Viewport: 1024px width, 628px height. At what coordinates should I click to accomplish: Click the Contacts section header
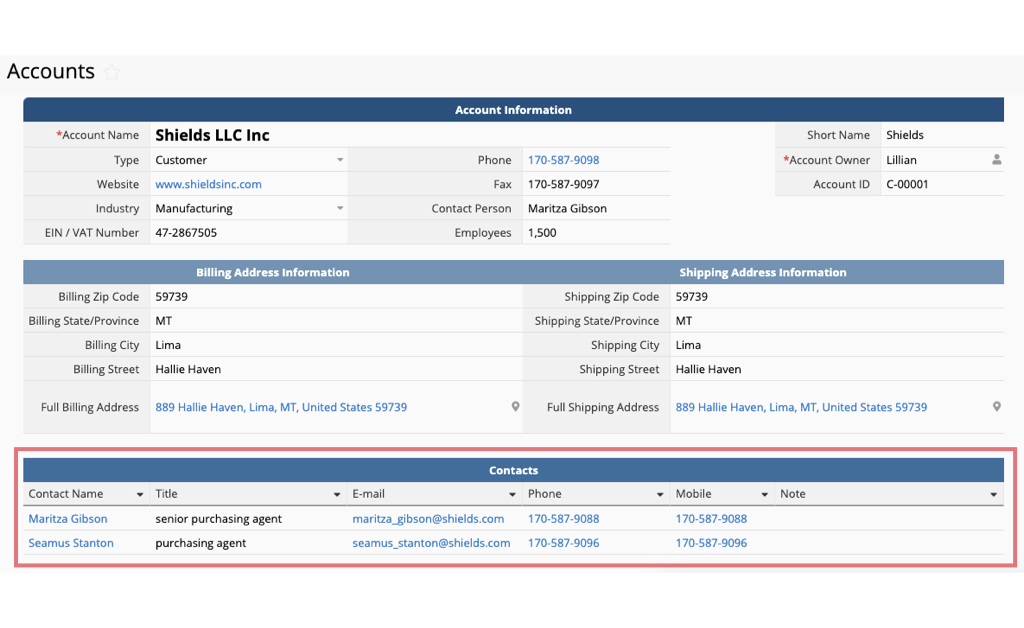[513, 470]
